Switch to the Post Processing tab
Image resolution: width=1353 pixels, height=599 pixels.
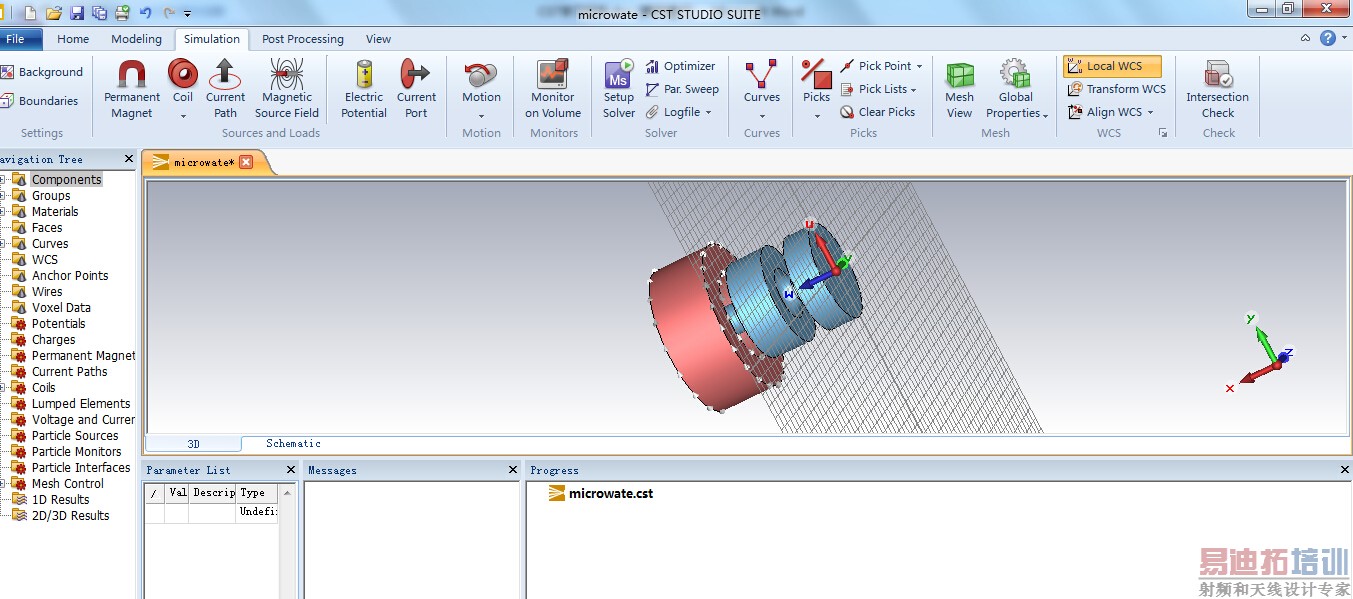tap(303, 39)
